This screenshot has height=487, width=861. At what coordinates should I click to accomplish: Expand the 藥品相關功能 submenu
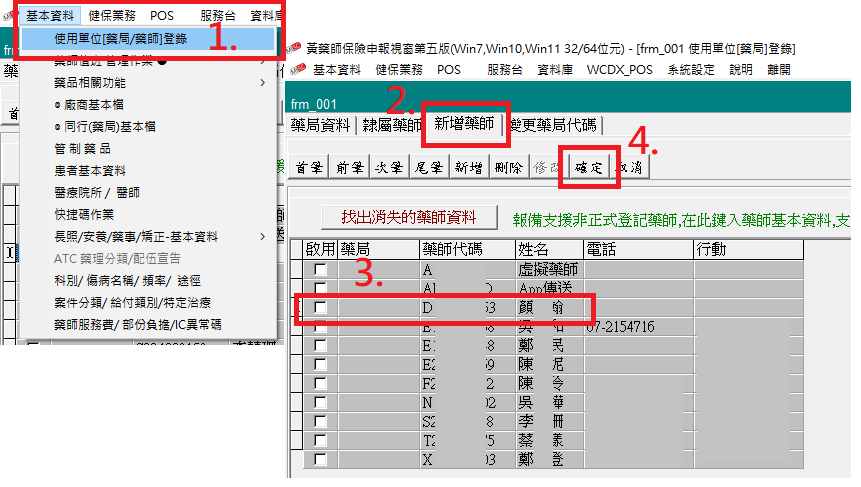pos(159,83)
